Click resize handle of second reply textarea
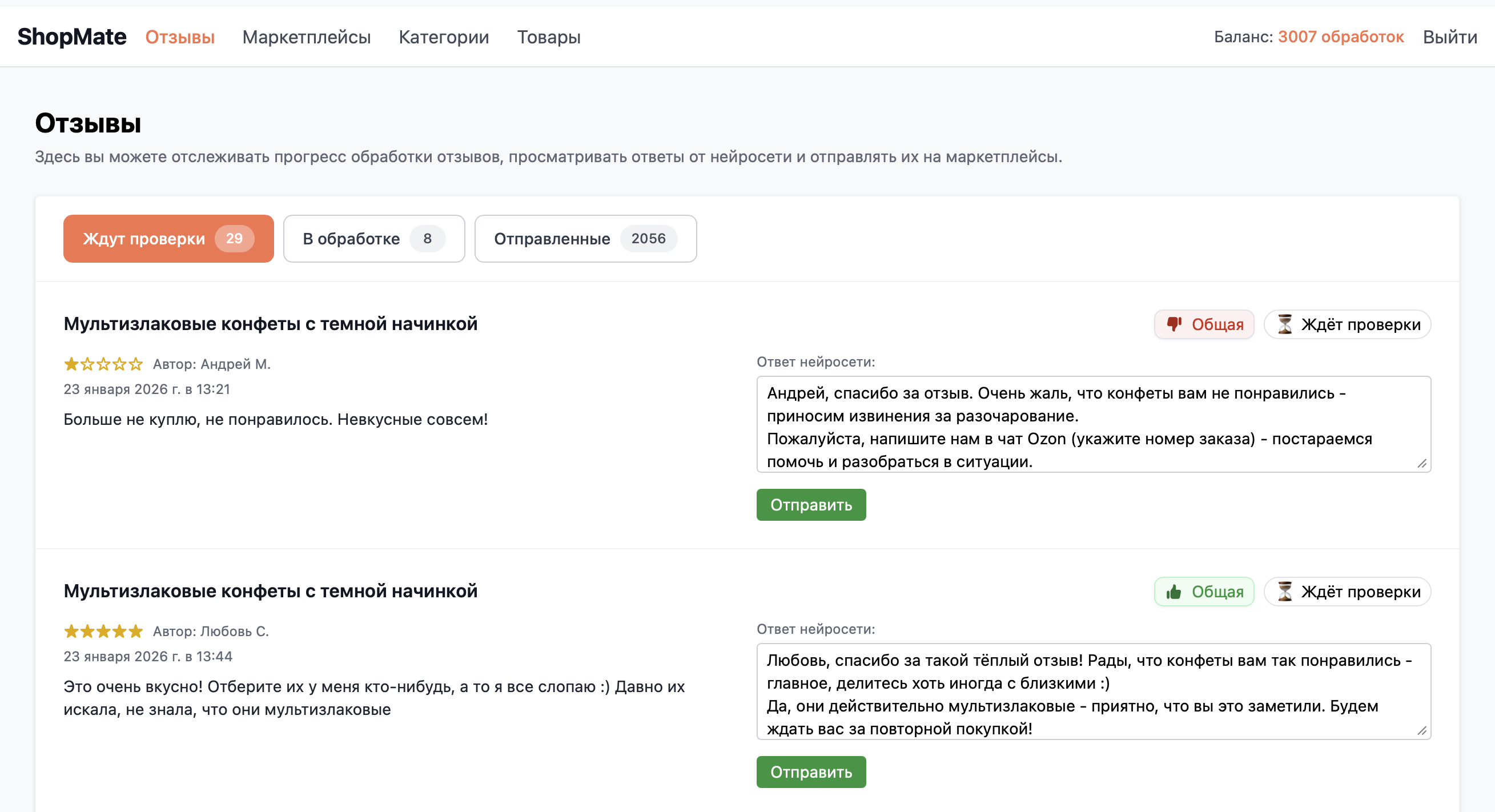The width and height of the screenshot is (1495, 812). click(x=1421, y=730)
